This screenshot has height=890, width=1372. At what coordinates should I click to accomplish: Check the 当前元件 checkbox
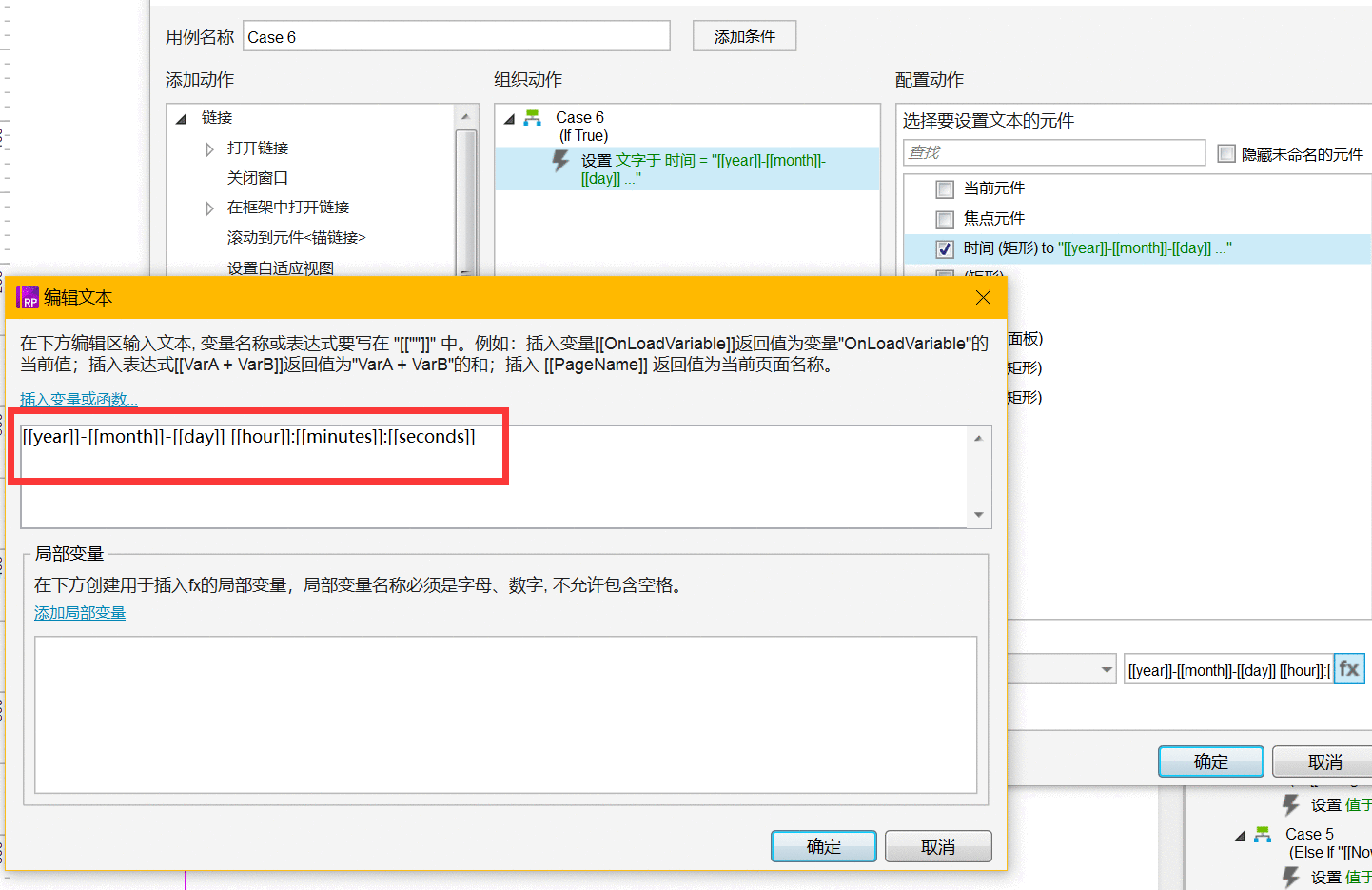[945, 188]
